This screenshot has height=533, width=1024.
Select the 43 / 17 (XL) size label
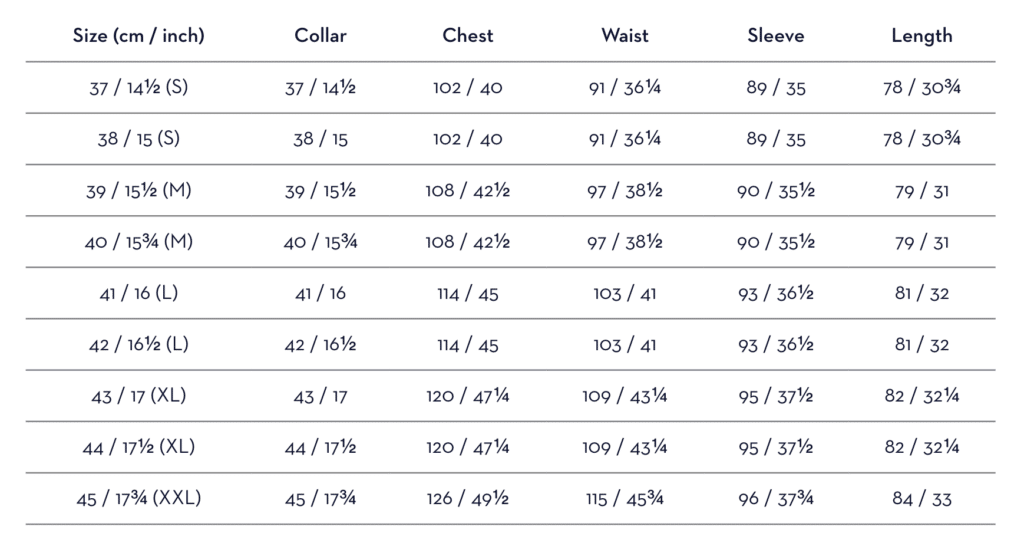139,396
